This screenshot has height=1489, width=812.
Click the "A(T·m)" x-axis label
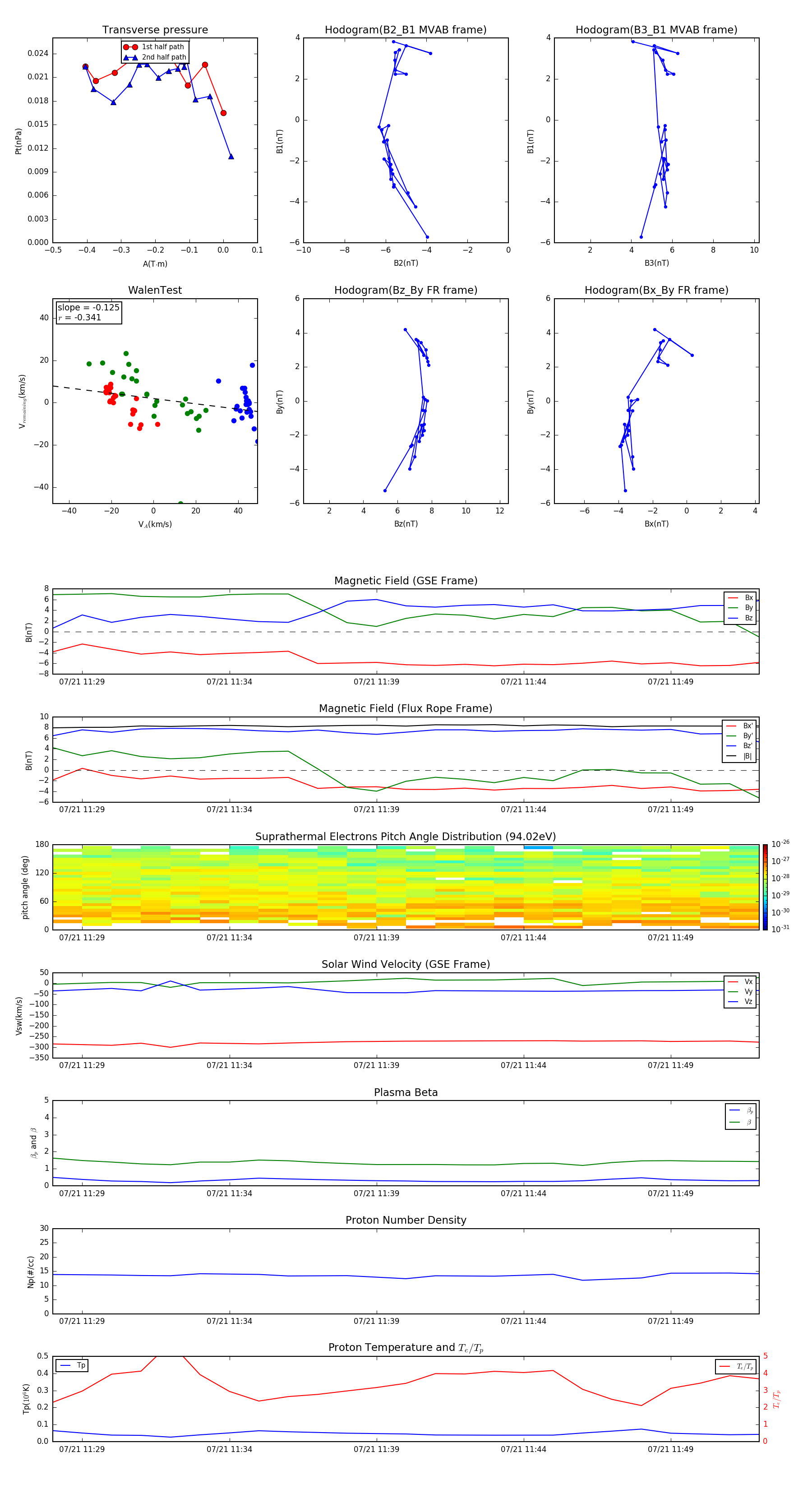point(155,264)
